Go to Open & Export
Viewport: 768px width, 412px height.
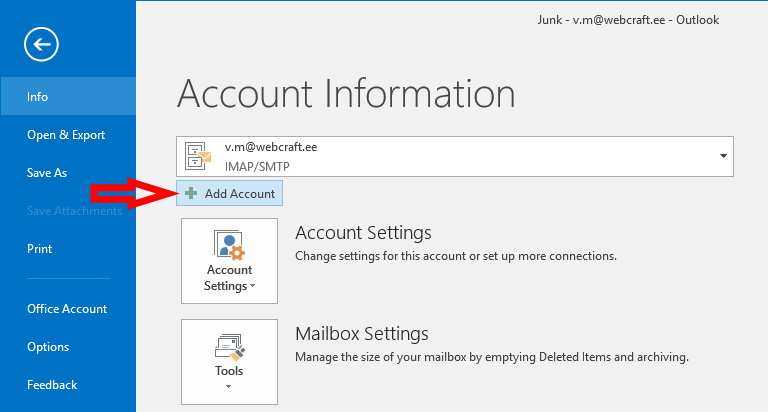click(x=68, y=135)
